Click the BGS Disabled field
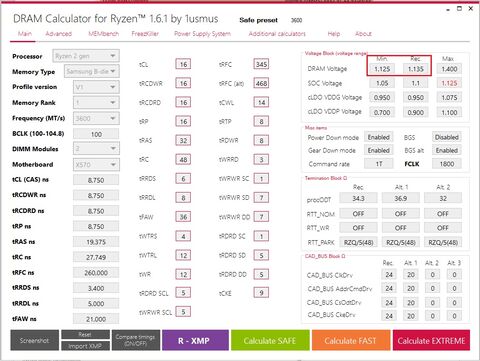480x361 pixels. tap(447, 137)
